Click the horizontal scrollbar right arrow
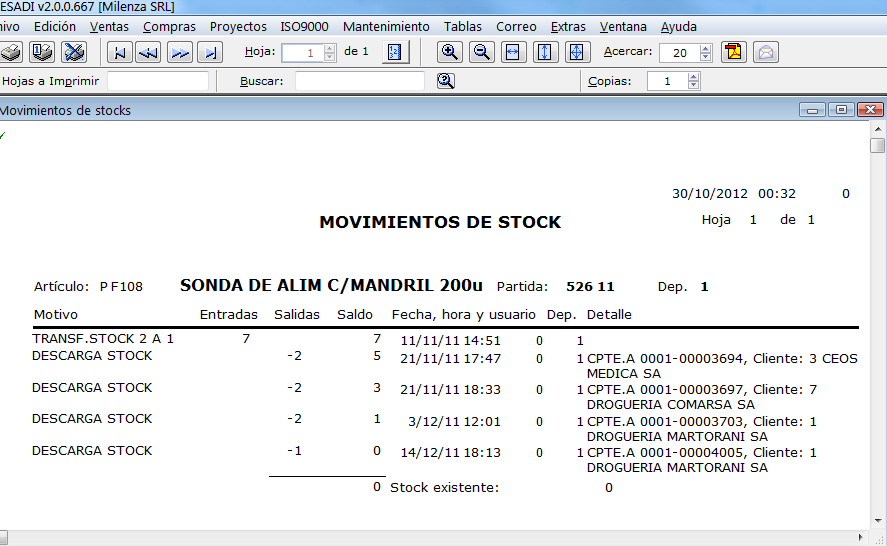This screenshot has width=887, height=546. coord(861,538)
